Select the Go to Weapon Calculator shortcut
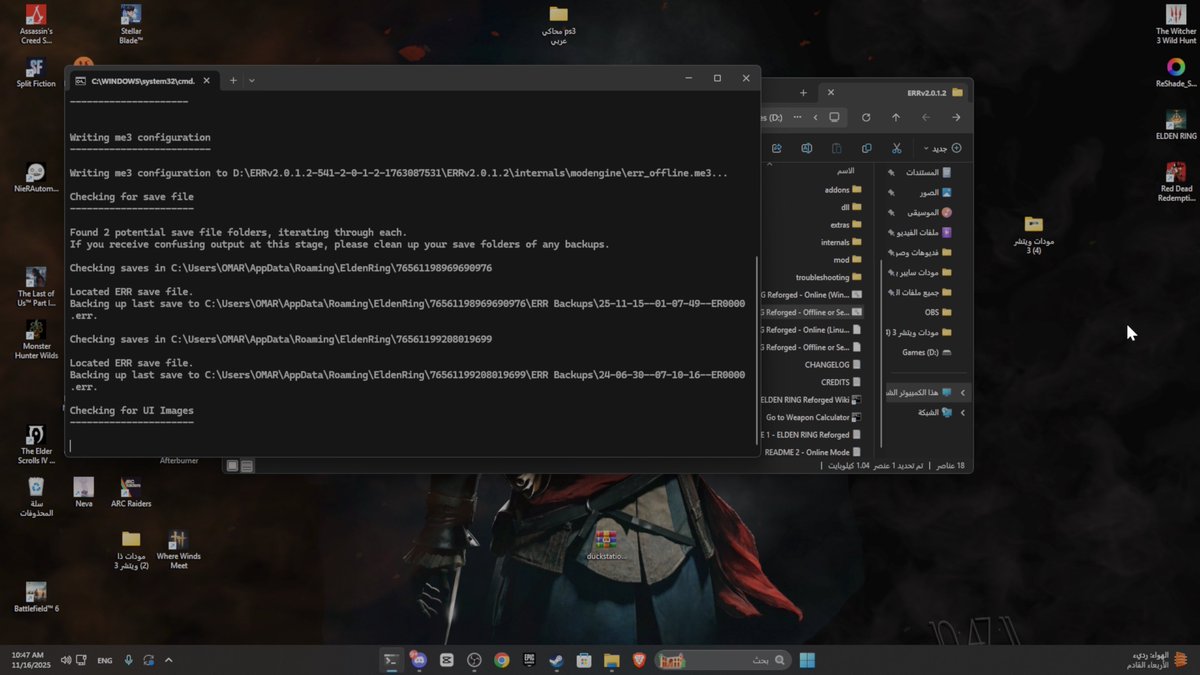Viewport: 1200px width, 675px height. coord(813,417)
